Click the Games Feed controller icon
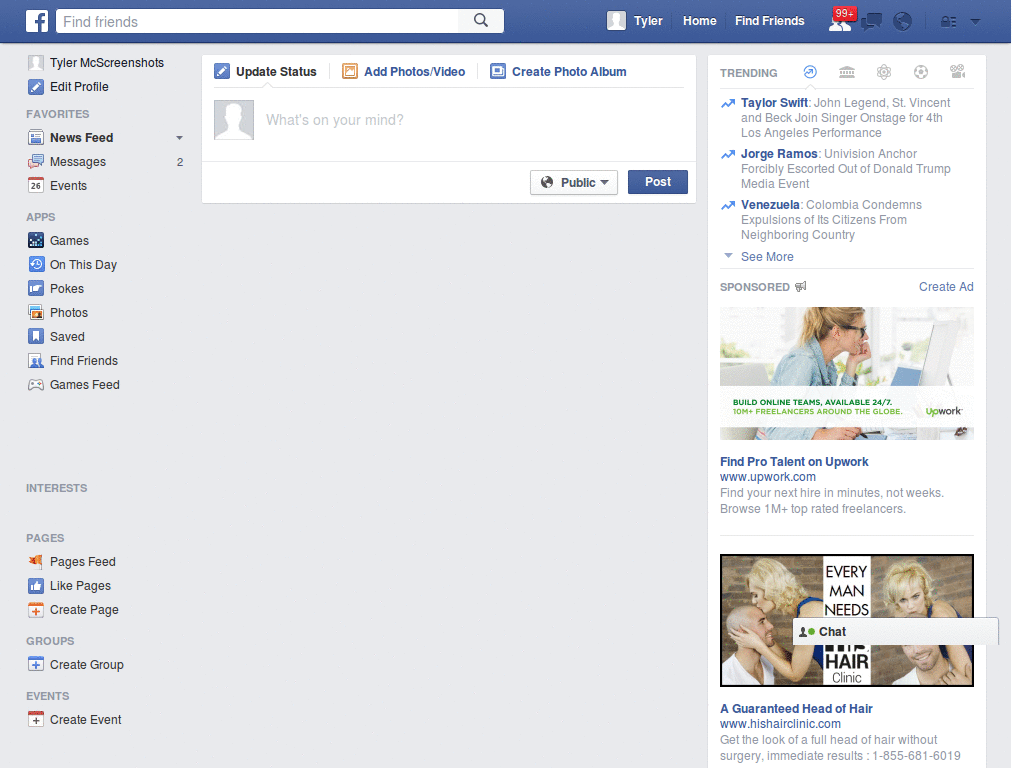Viewport: 1024px width, 768px height. point(36,385)
